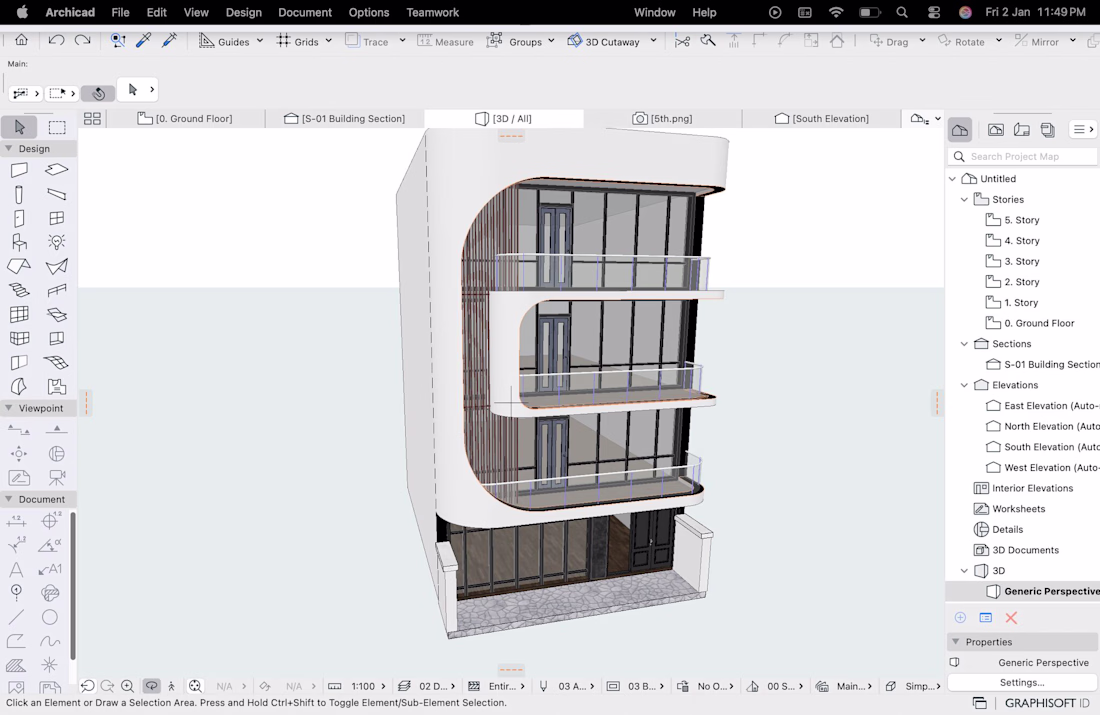
Task: Collapse the Properties panel section
Action: tap(955, 641)
